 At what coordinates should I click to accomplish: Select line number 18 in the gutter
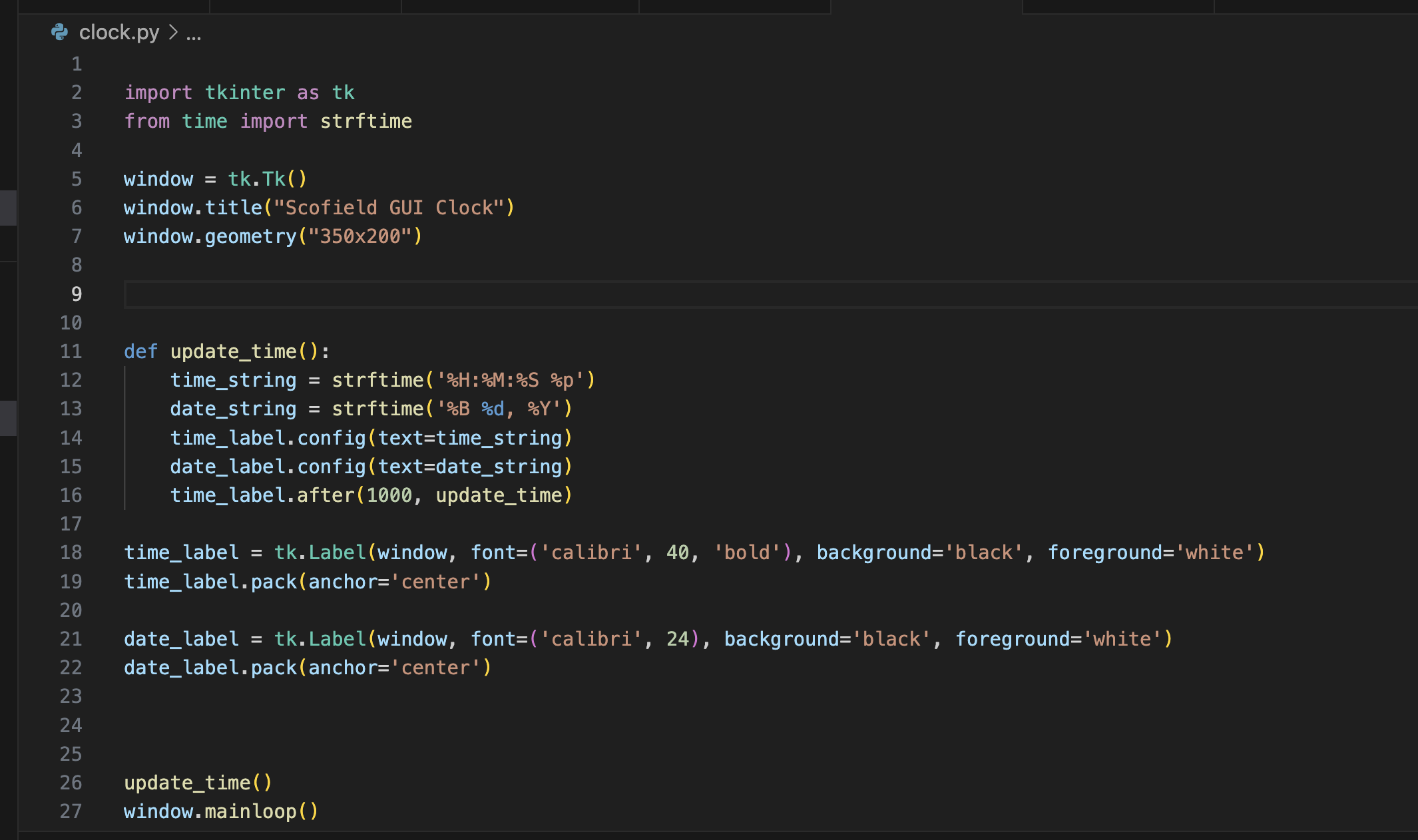[x=71, y=552]
